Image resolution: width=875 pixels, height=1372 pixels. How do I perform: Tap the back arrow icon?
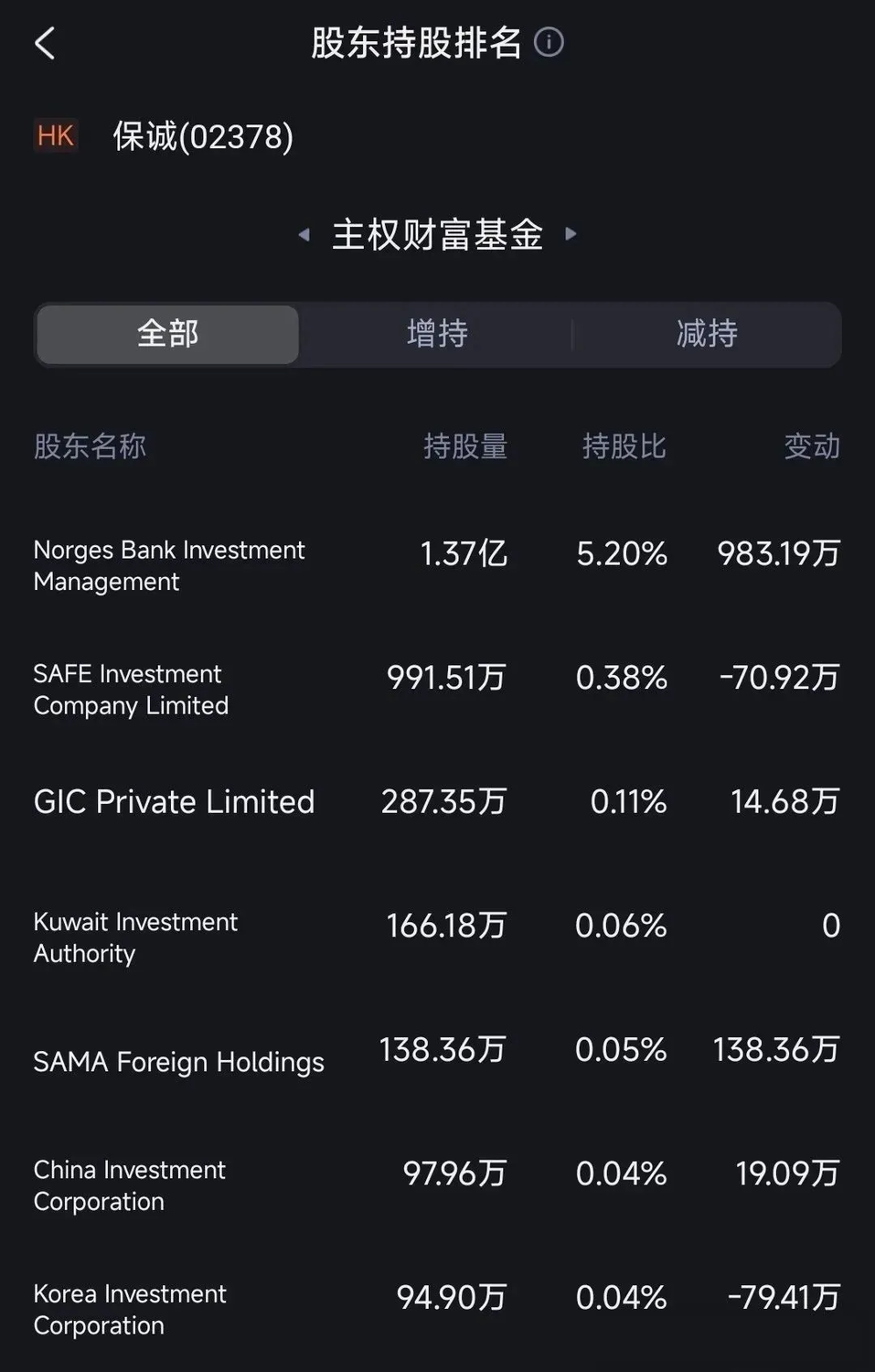(x=45, y=43)
